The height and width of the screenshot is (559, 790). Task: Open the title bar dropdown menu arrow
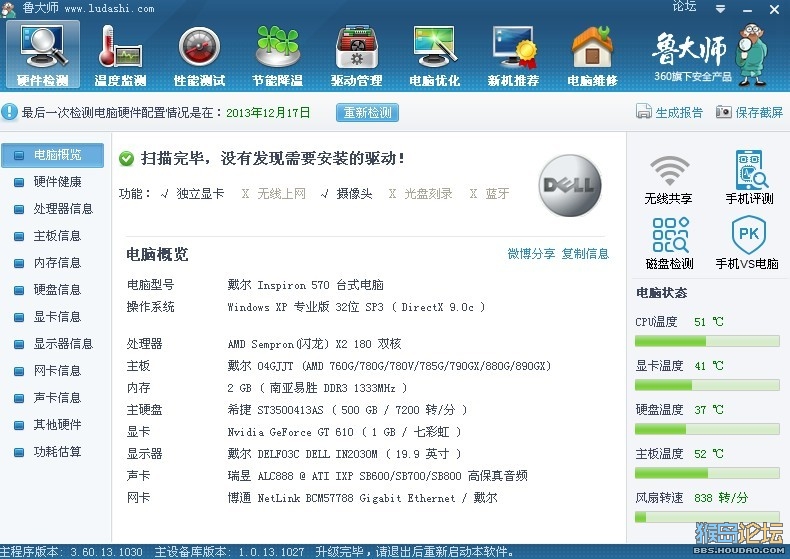point(720,9)
